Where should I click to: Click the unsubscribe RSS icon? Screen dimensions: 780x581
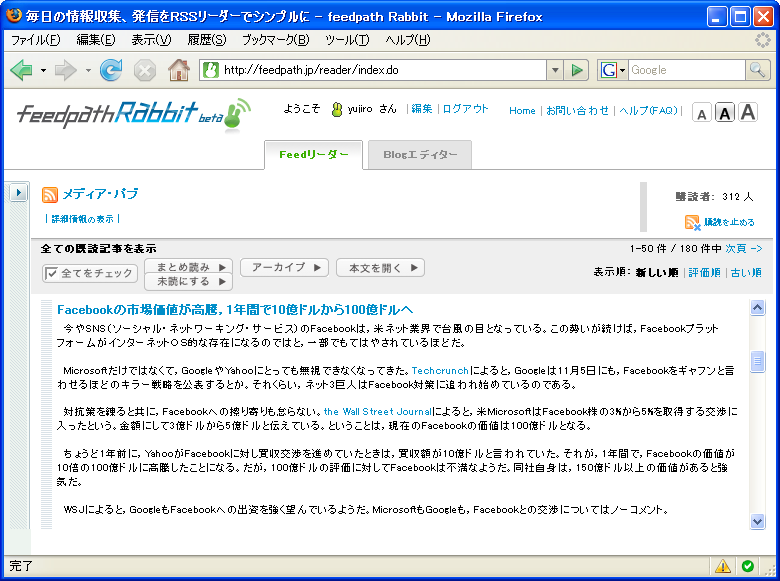point(692,222)
